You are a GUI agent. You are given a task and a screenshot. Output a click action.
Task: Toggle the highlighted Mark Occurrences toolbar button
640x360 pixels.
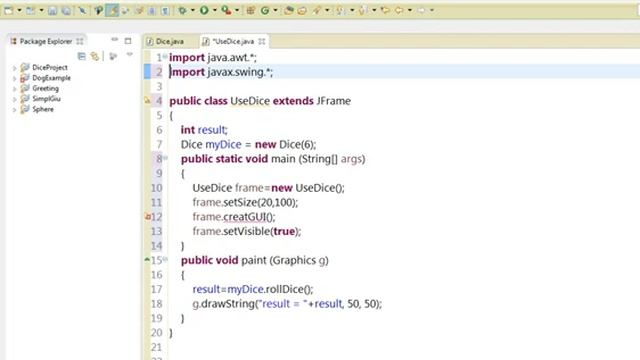click(112, 10)
